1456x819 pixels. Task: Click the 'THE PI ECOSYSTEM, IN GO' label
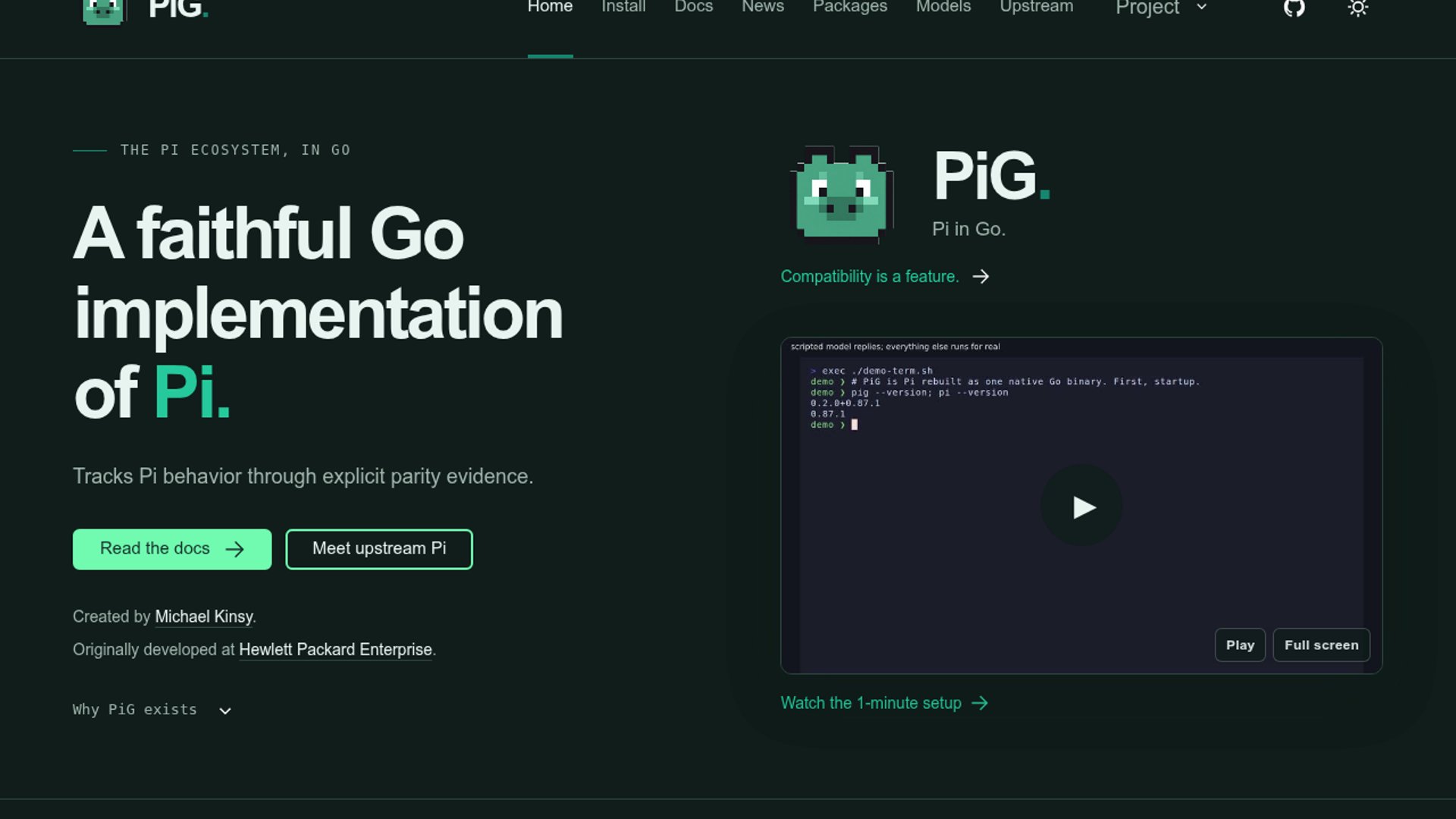(235, 150)
